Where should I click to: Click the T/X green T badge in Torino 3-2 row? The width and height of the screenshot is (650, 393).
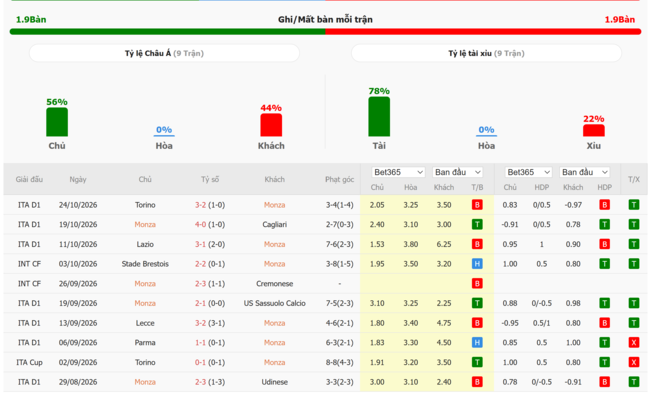(634, 205)
